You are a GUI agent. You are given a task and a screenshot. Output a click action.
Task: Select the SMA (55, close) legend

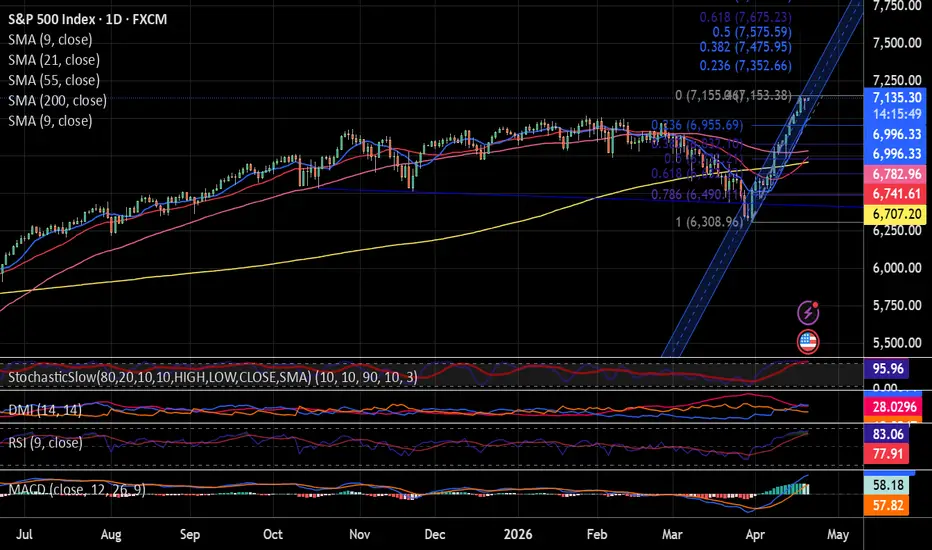(54, 80)
